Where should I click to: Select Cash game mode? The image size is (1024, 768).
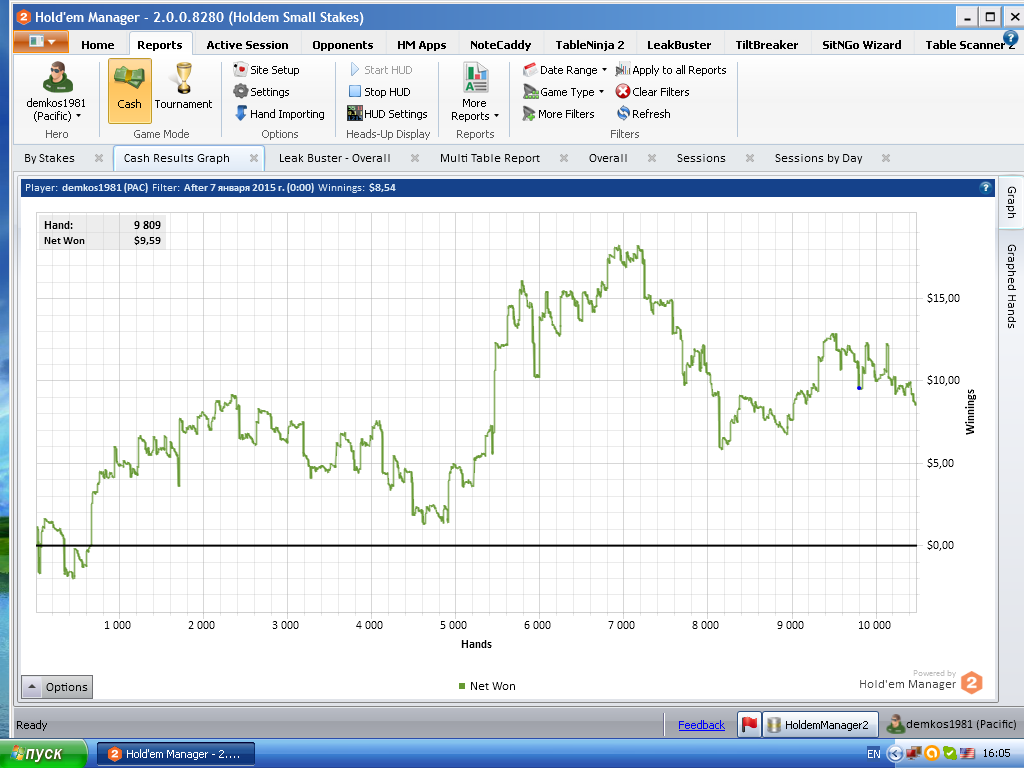(x=129, y=90)
